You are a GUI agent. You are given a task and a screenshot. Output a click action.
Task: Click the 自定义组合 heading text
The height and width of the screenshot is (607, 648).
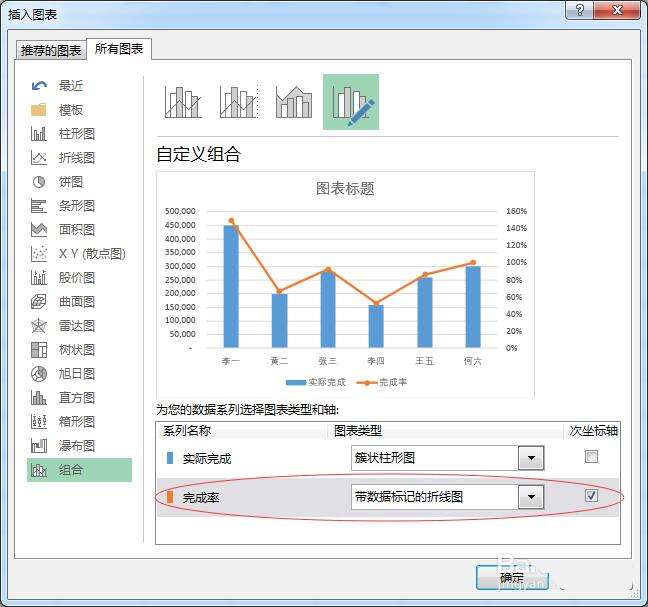pos(199,155)
